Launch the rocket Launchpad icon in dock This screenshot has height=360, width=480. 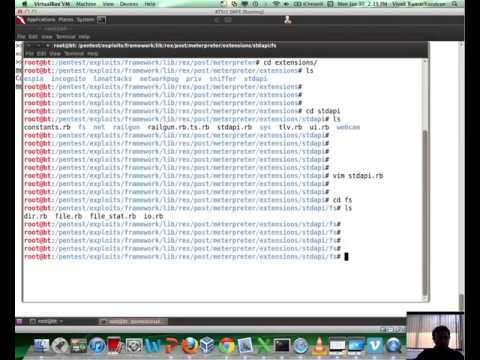pyautogui.click(x=60, y=346)
